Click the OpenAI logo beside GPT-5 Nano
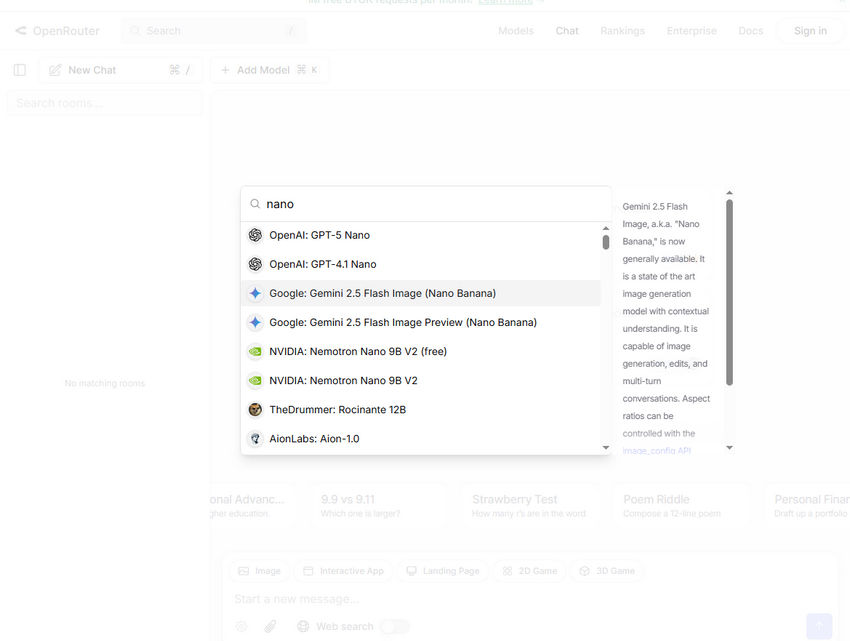 coord(255,235)
